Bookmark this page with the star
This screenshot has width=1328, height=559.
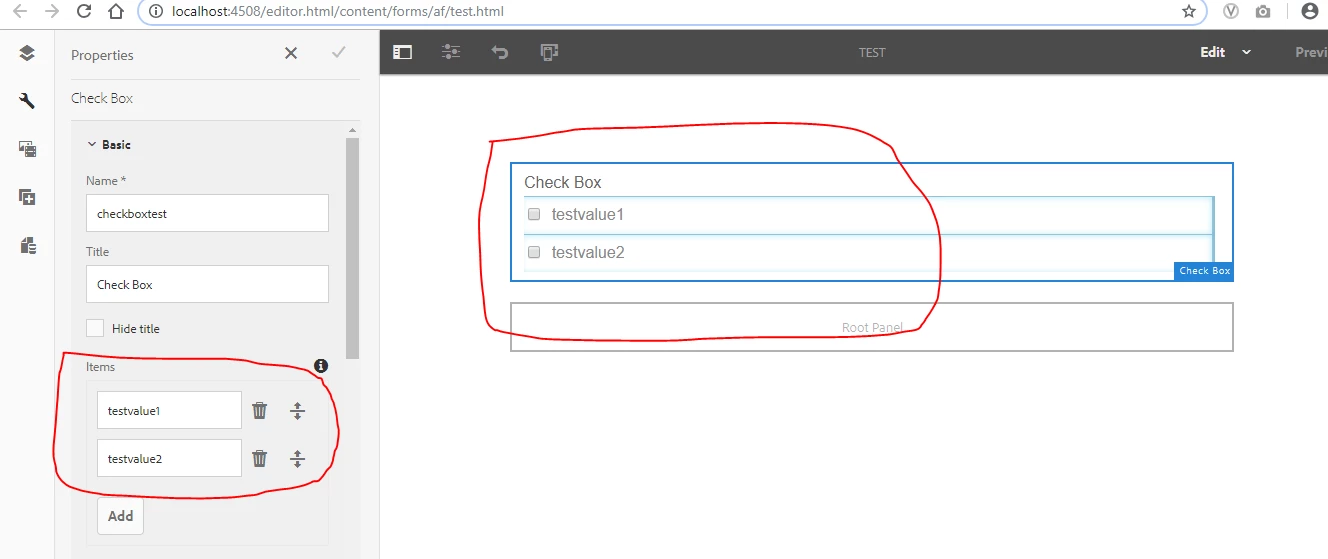pyautogui.click(x=1189, y=12)
